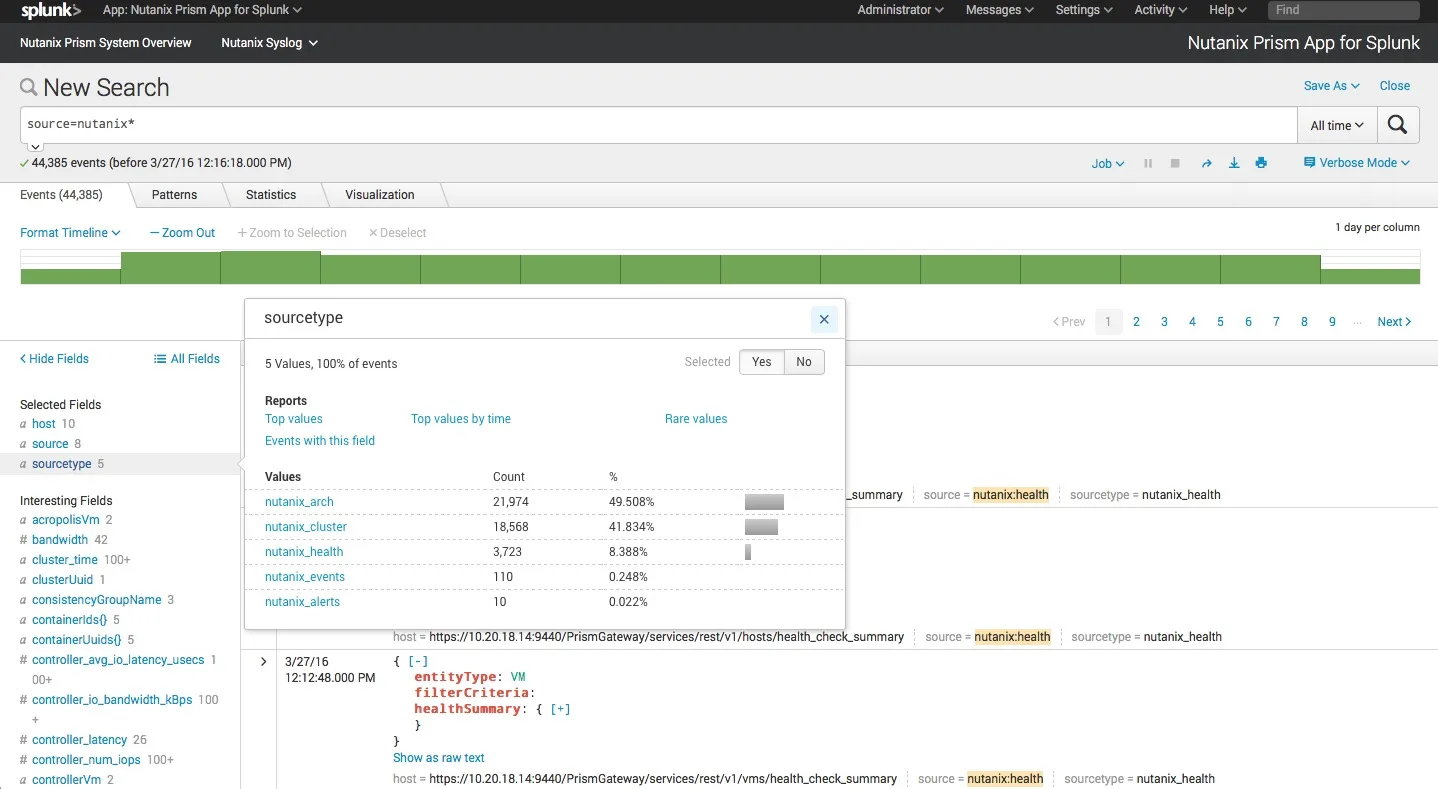Image resolution: width=1438 pixels, height=789 pixels.
Task: Click the share job arrow icon
Action: (x=1206, y=163)
